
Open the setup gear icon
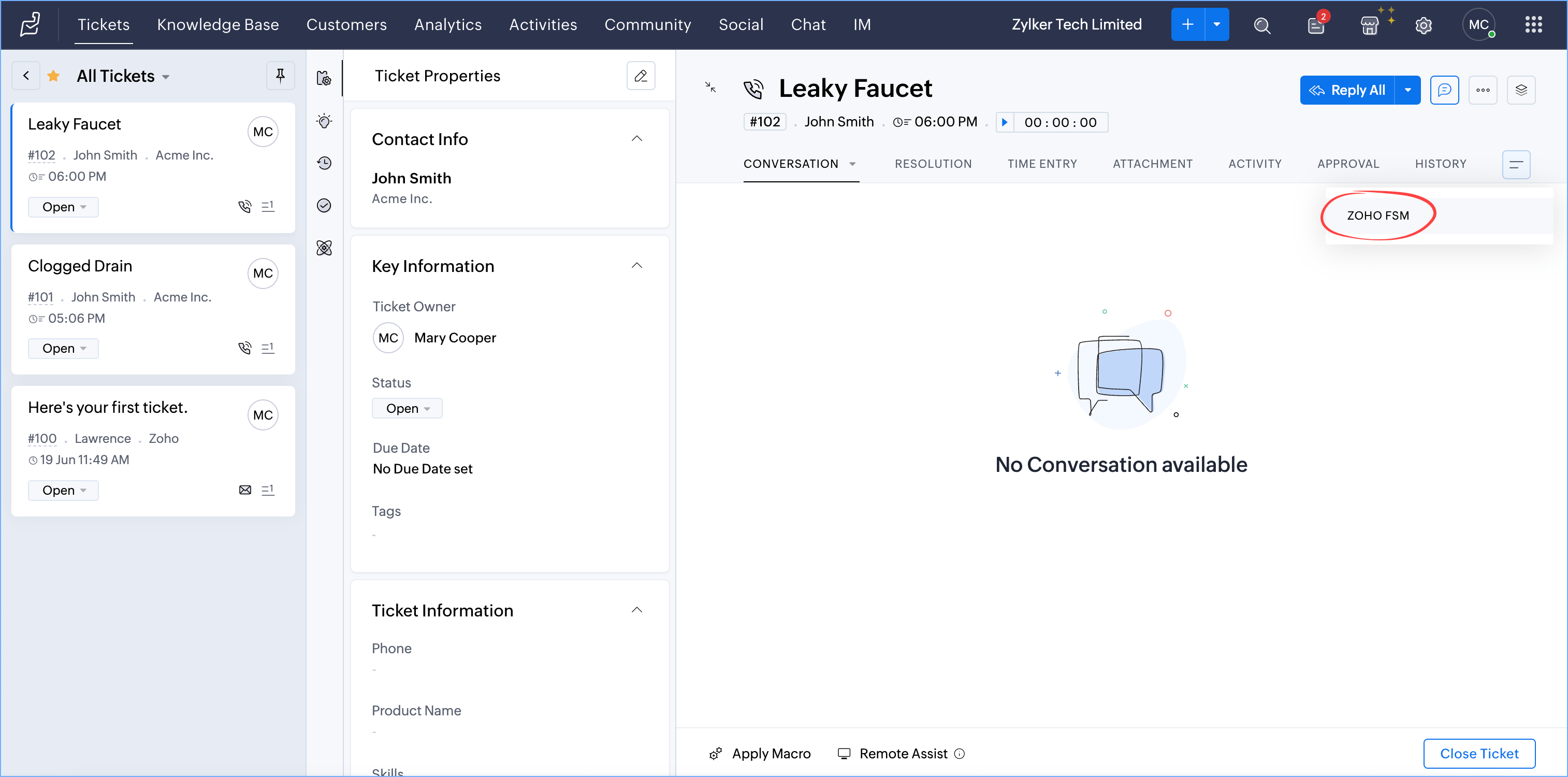tap(1422, 25)
